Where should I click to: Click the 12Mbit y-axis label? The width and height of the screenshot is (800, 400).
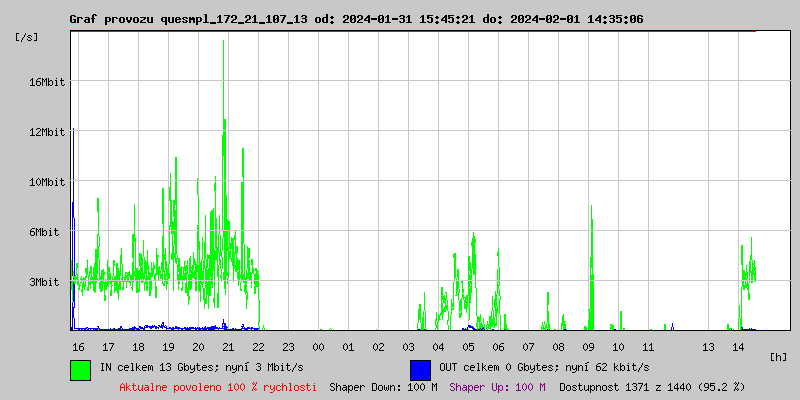(x=47, y=132)
